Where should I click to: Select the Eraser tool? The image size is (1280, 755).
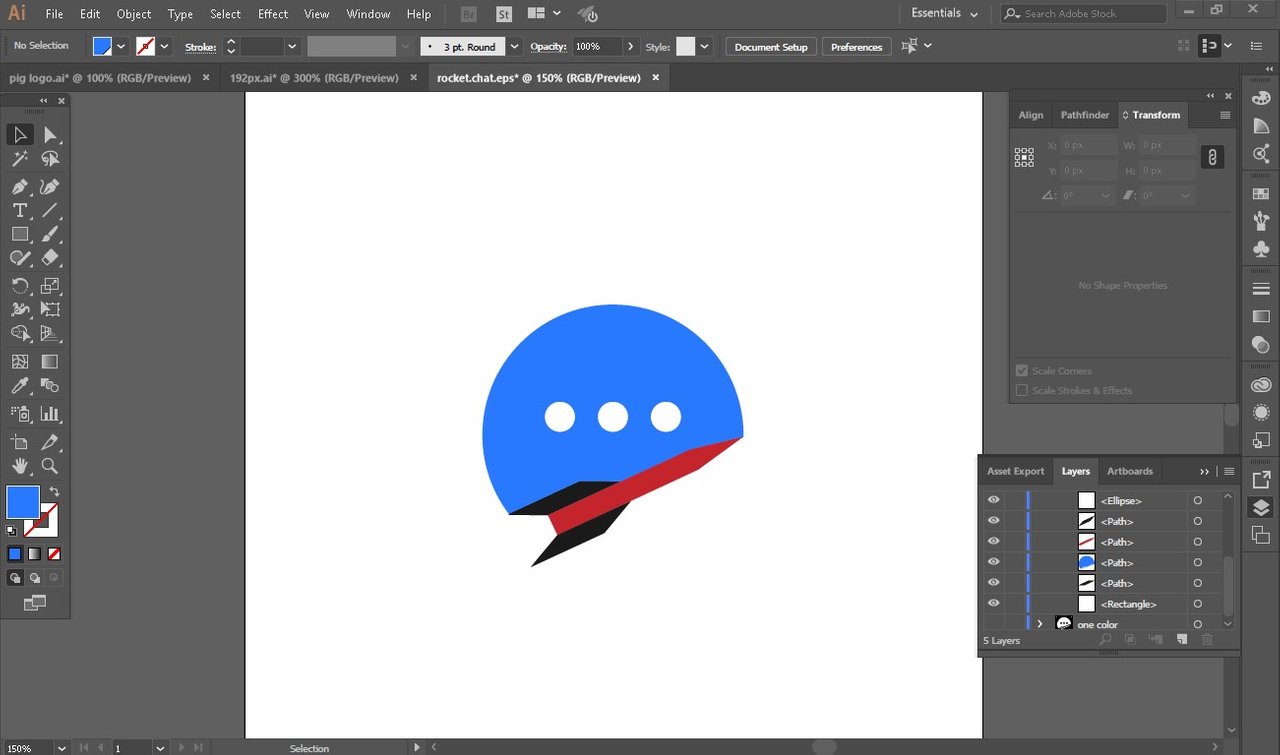(50, 258)
